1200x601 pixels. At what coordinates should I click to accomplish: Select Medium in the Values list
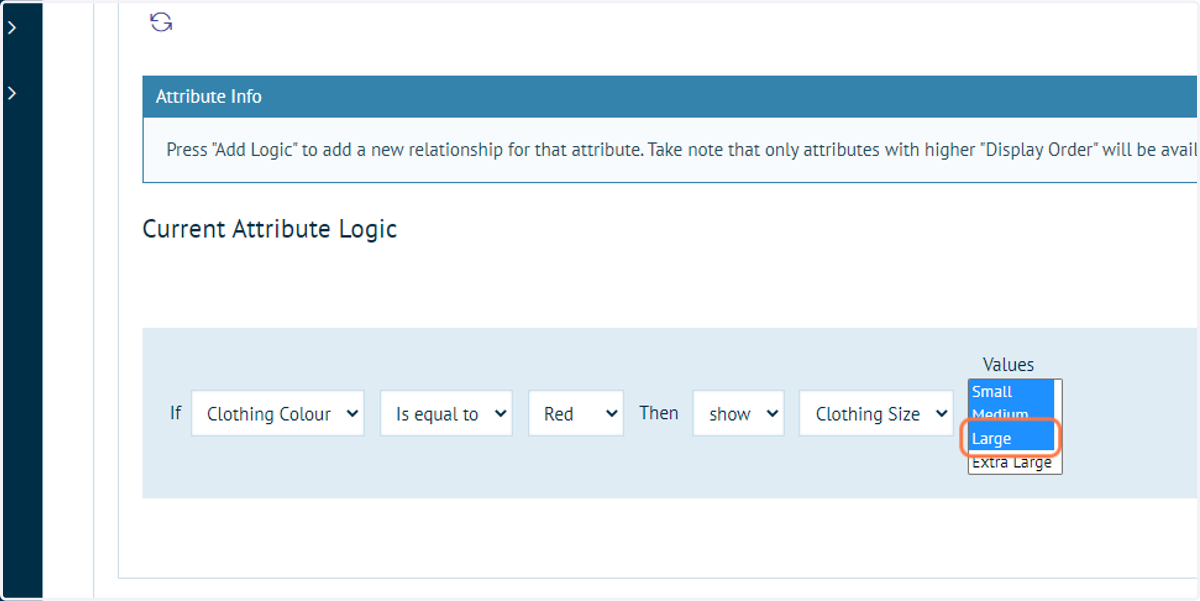[1011, 413]
